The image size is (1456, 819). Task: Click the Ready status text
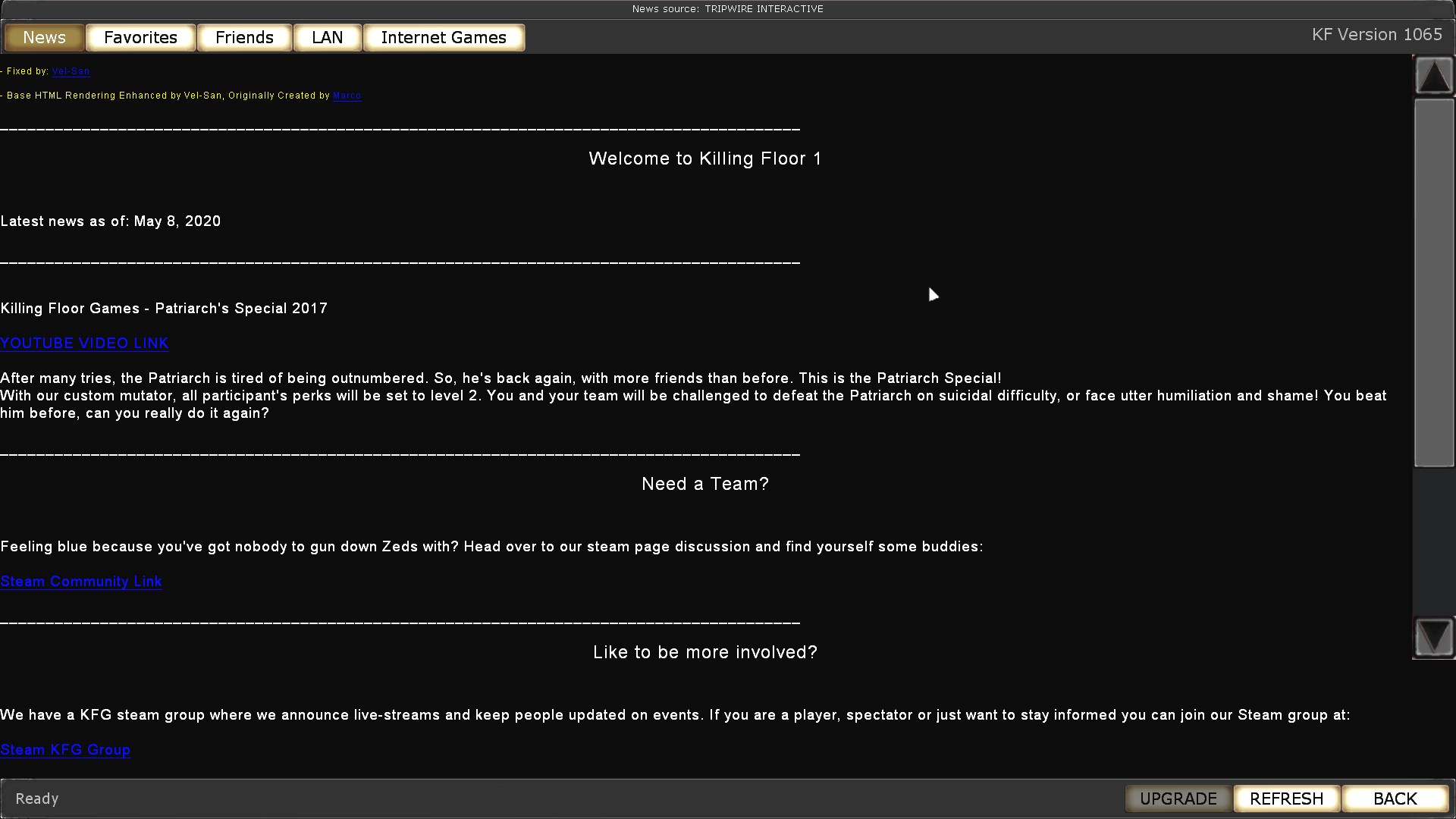click(36, 799)
